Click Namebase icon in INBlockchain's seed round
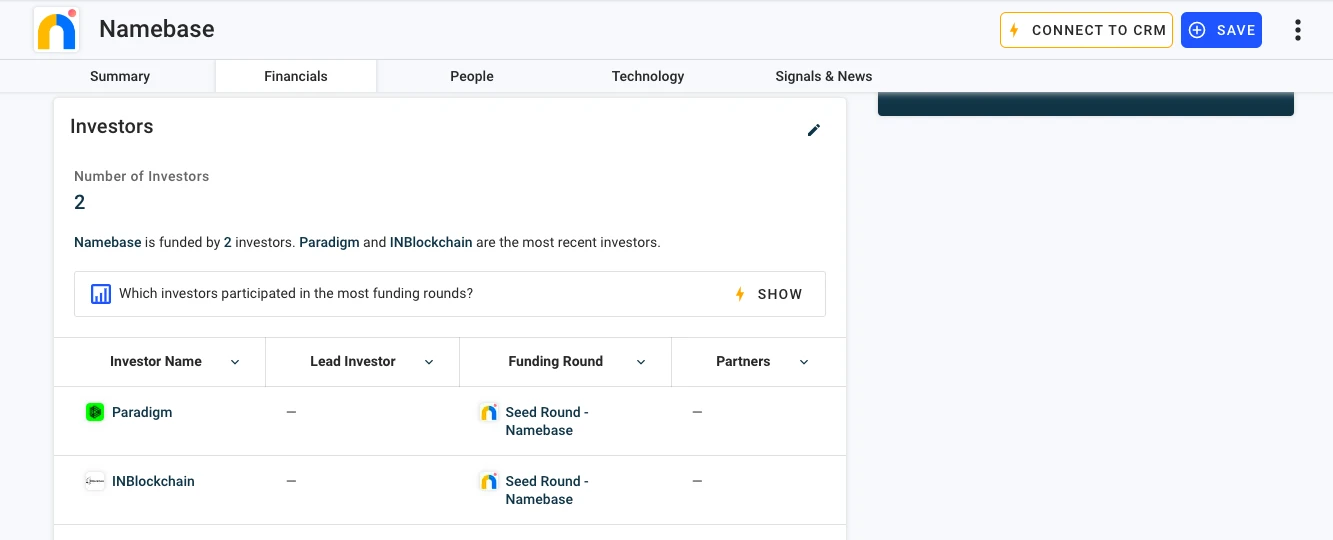 click(488, 481)
